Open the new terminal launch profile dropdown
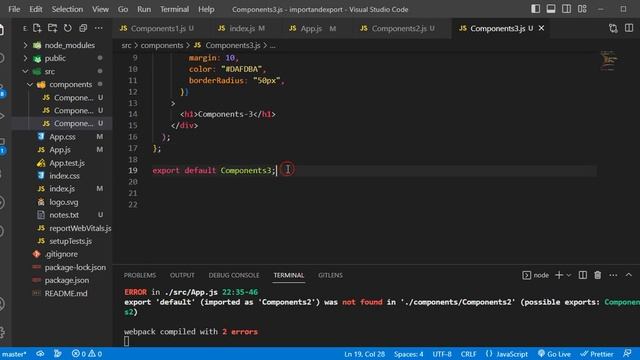The height and width of the screenshot is (360, 640). coord(569,276)
